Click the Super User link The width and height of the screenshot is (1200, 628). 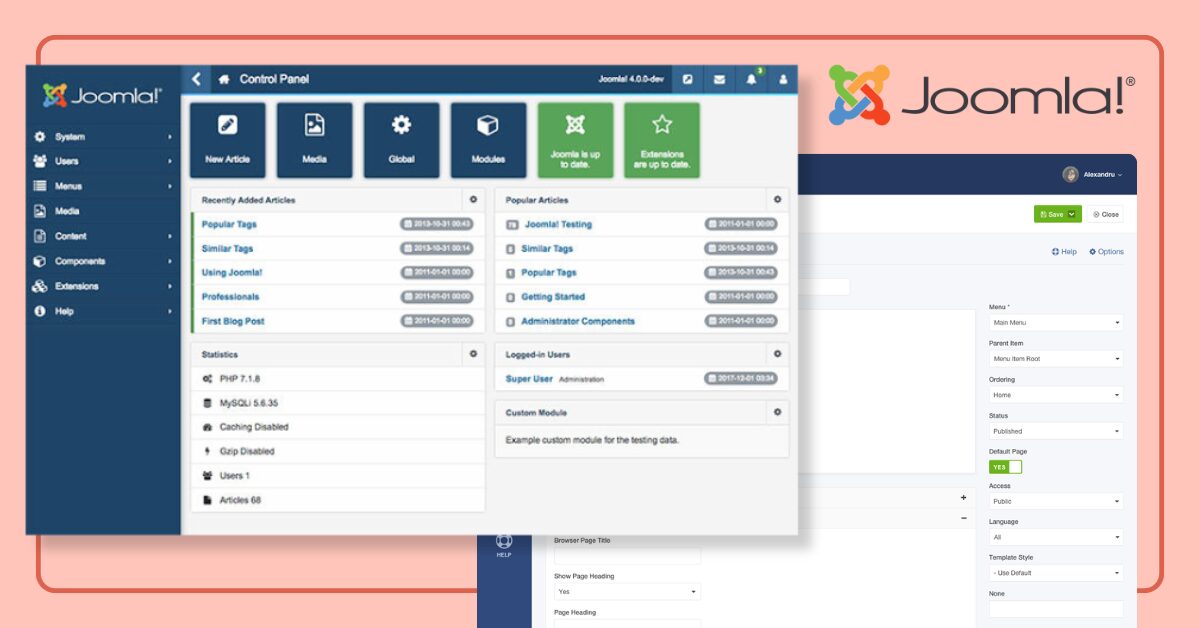pos(529,379)
